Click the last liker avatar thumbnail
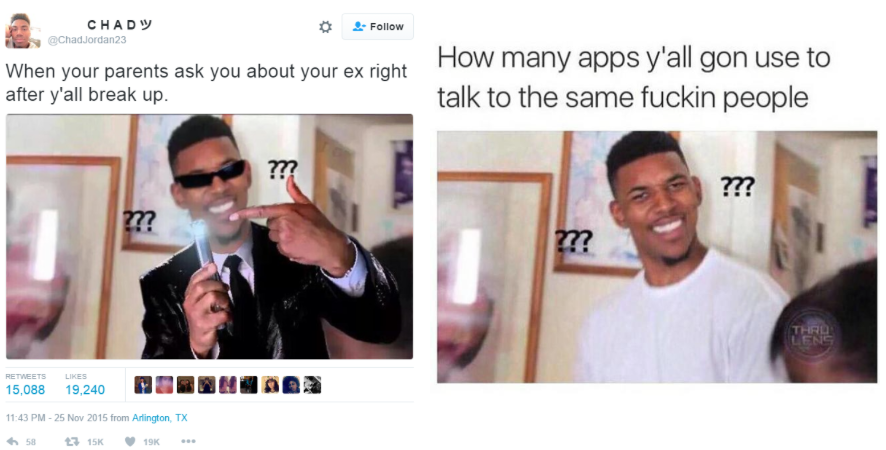Image resolution: width=886 pixels, height=450 pixels. (312, 385)
